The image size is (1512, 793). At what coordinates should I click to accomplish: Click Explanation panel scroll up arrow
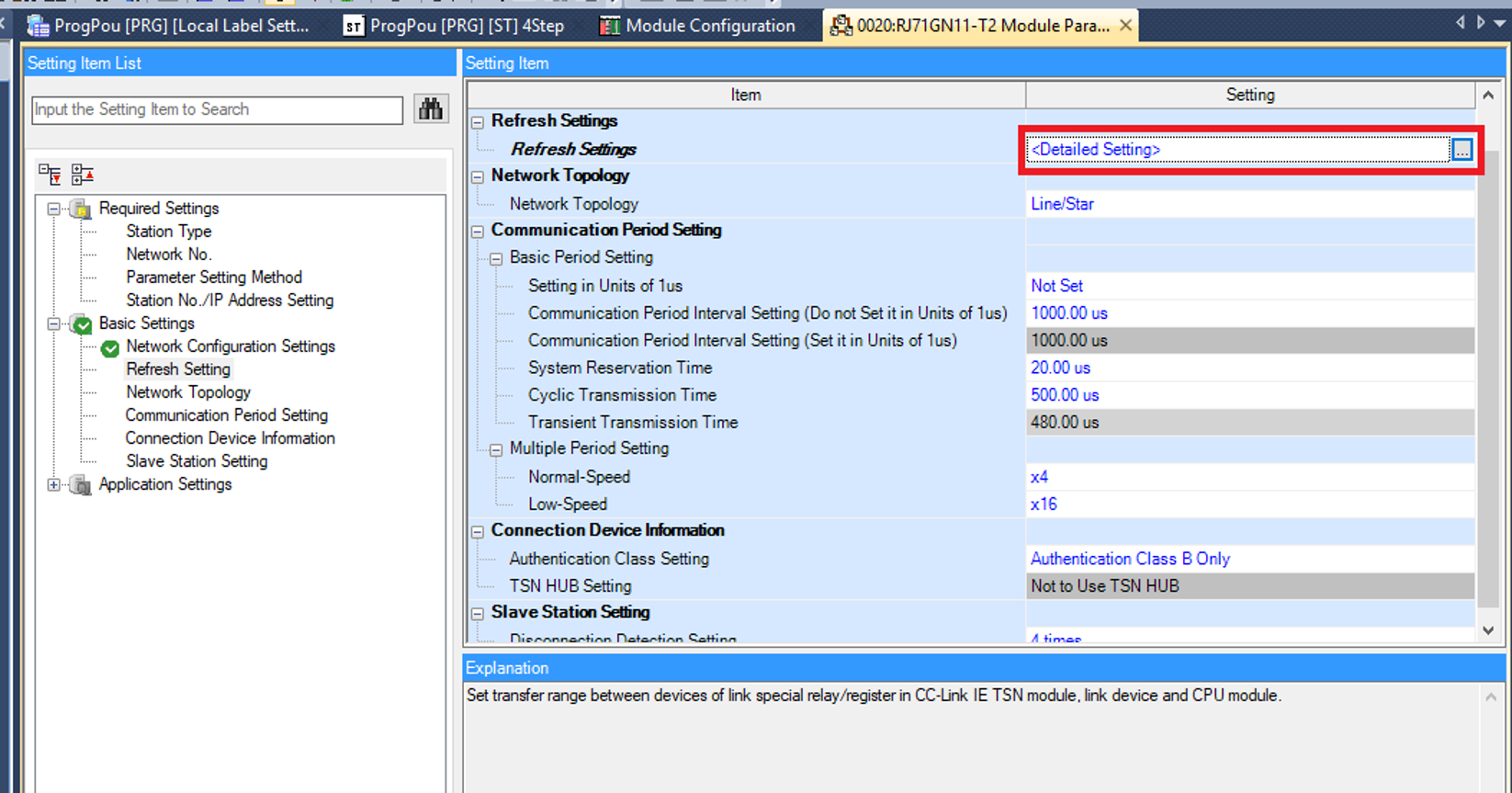(x=1490, y=698)
